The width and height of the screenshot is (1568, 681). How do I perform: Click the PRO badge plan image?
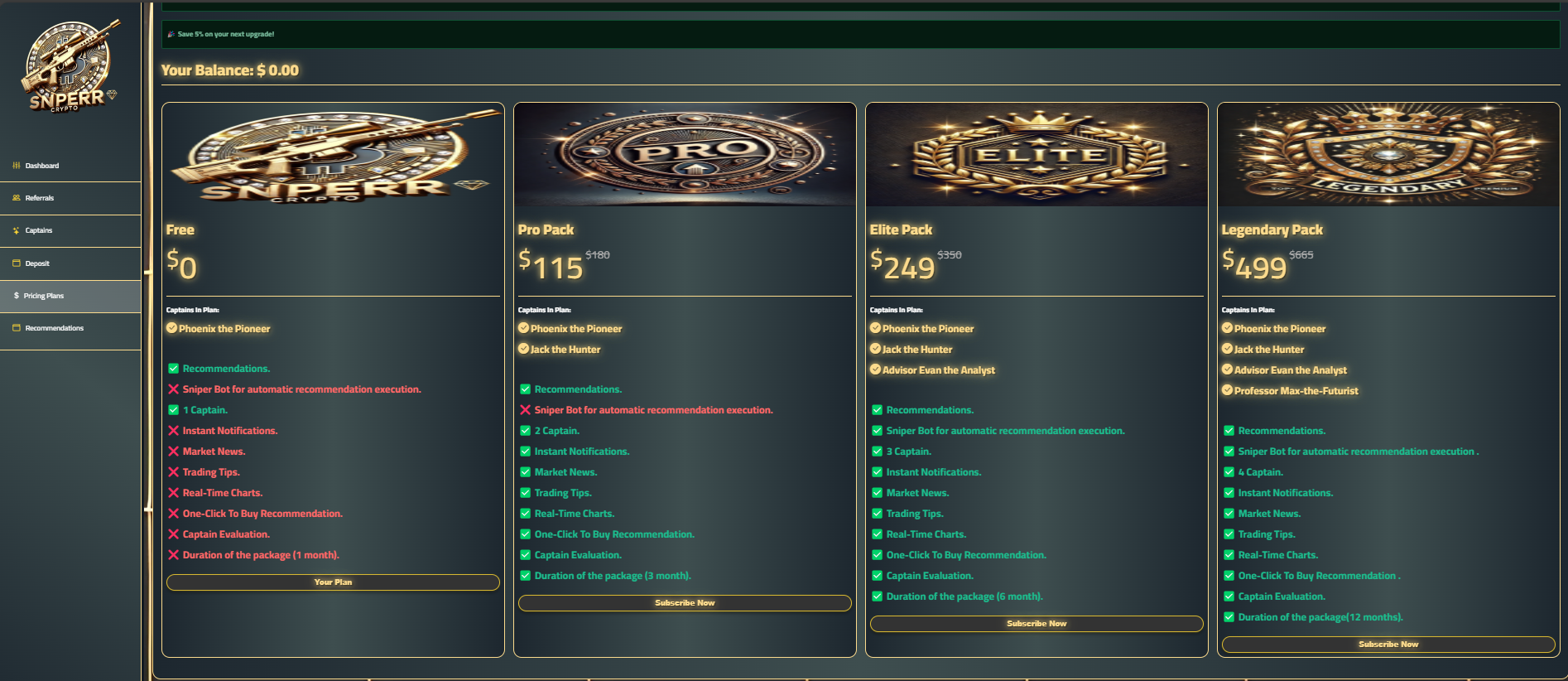point(685,155)
